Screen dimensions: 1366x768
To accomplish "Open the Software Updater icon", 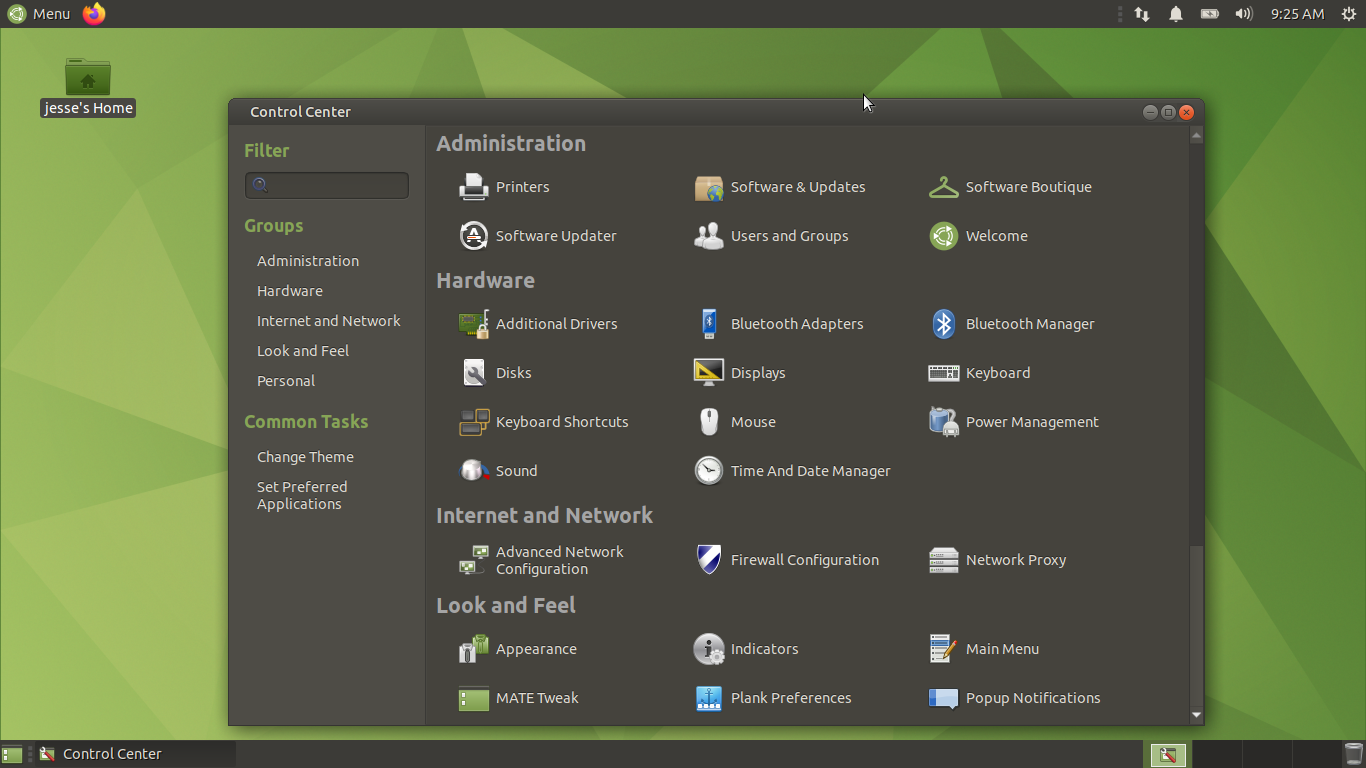I will [473, 236].
